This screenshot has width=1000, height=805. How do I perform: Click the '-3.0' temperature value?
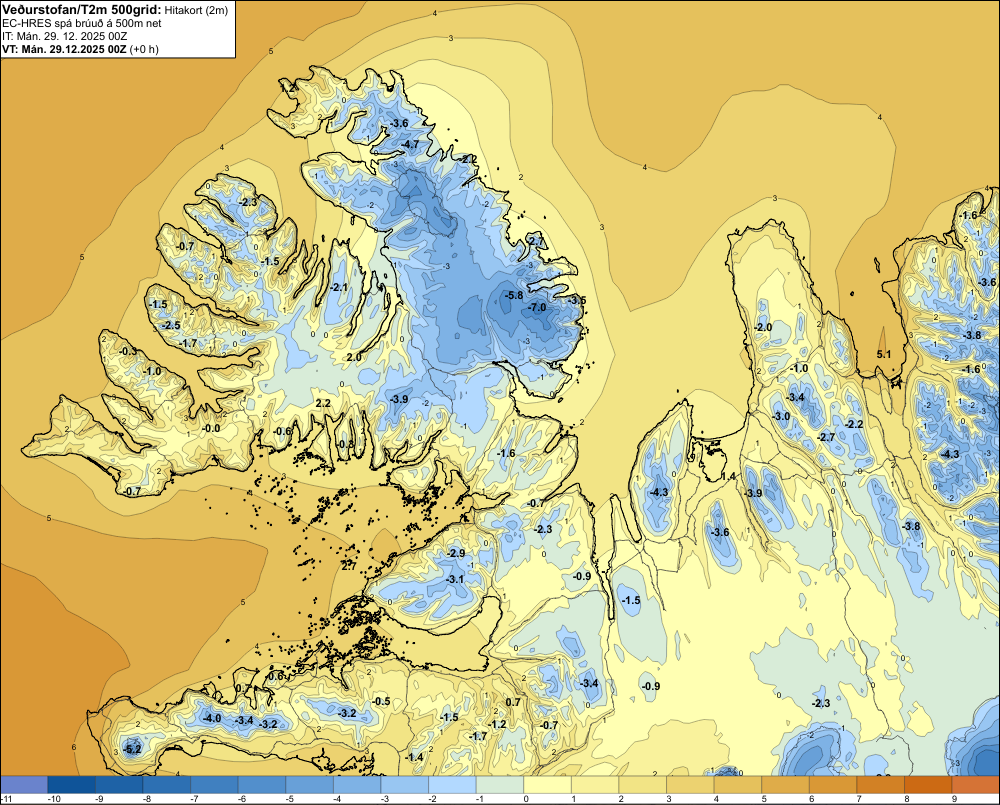(781, 416)
